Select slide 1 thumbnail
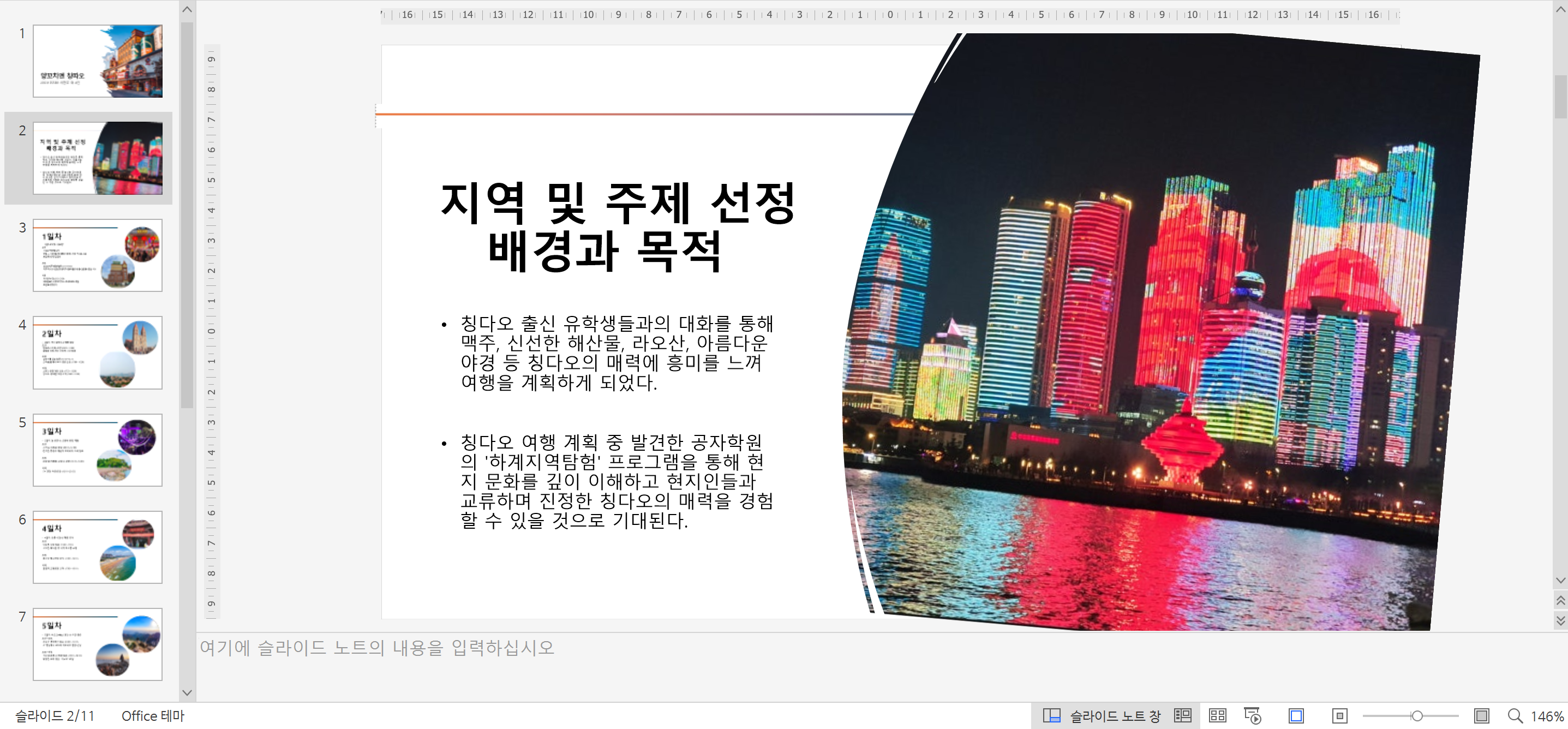1568x729 pixels. 98,61
